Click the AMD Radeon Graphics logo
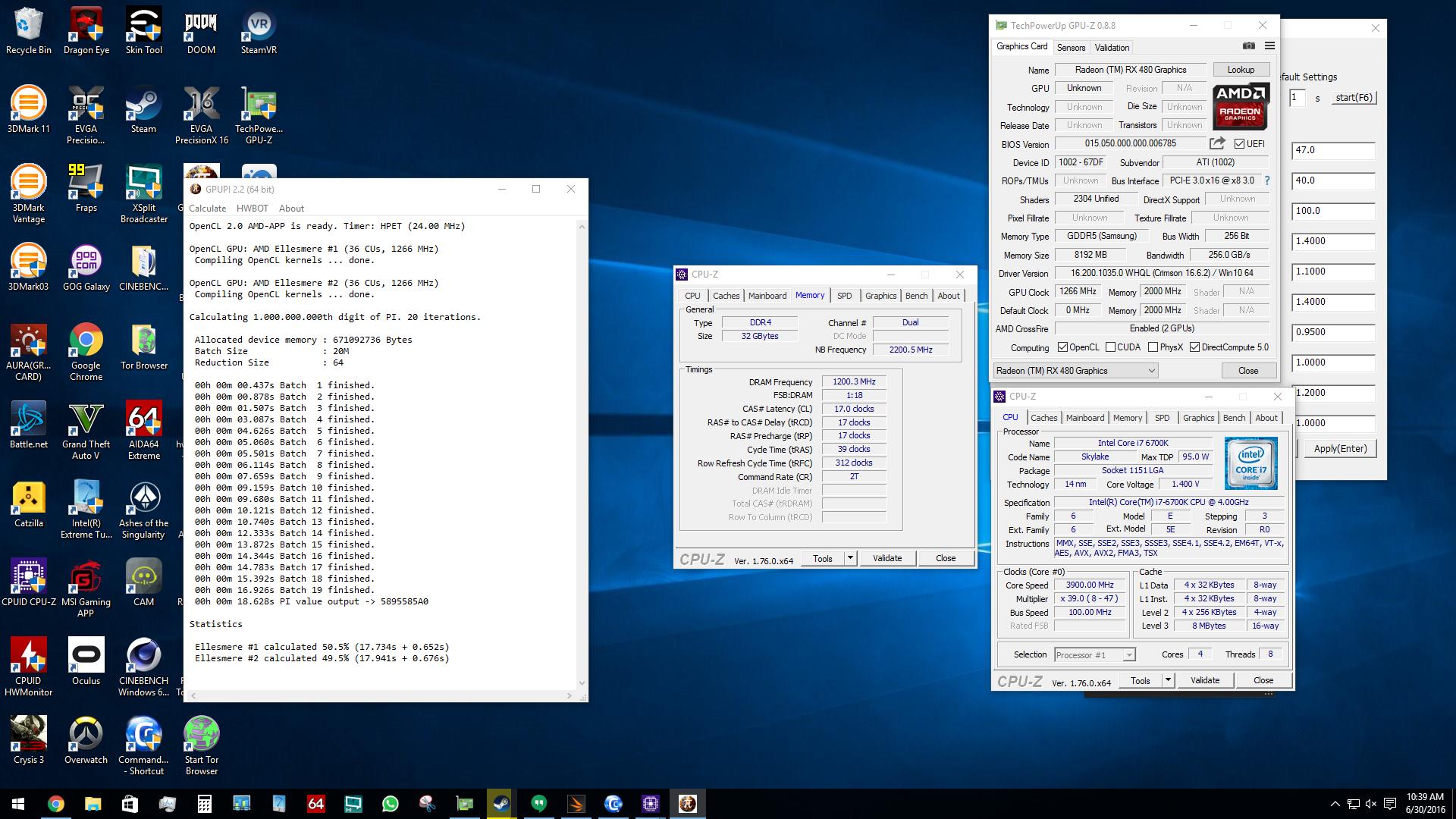 (1241, 106)
